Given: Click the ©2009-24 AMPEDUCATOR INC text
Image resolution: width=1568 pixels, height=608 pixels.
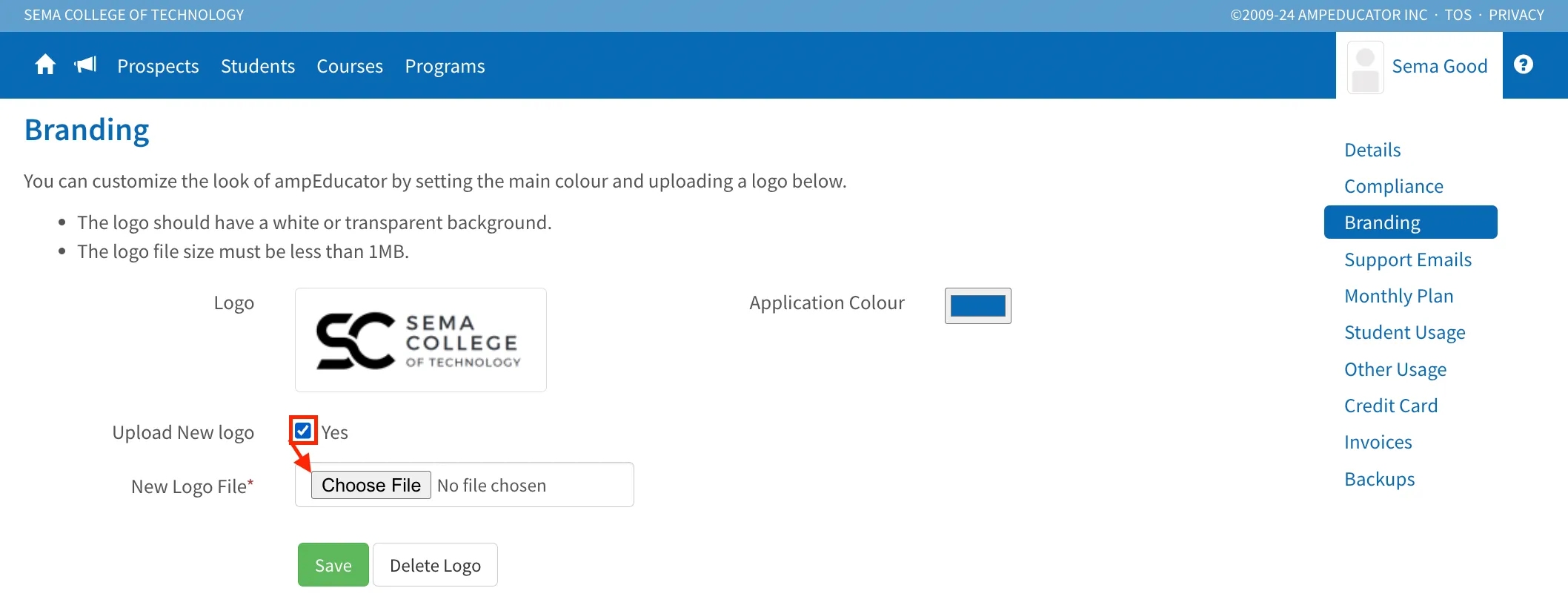Looking at the screenshot, I should pyautogui.click(x=1329, y=15).
